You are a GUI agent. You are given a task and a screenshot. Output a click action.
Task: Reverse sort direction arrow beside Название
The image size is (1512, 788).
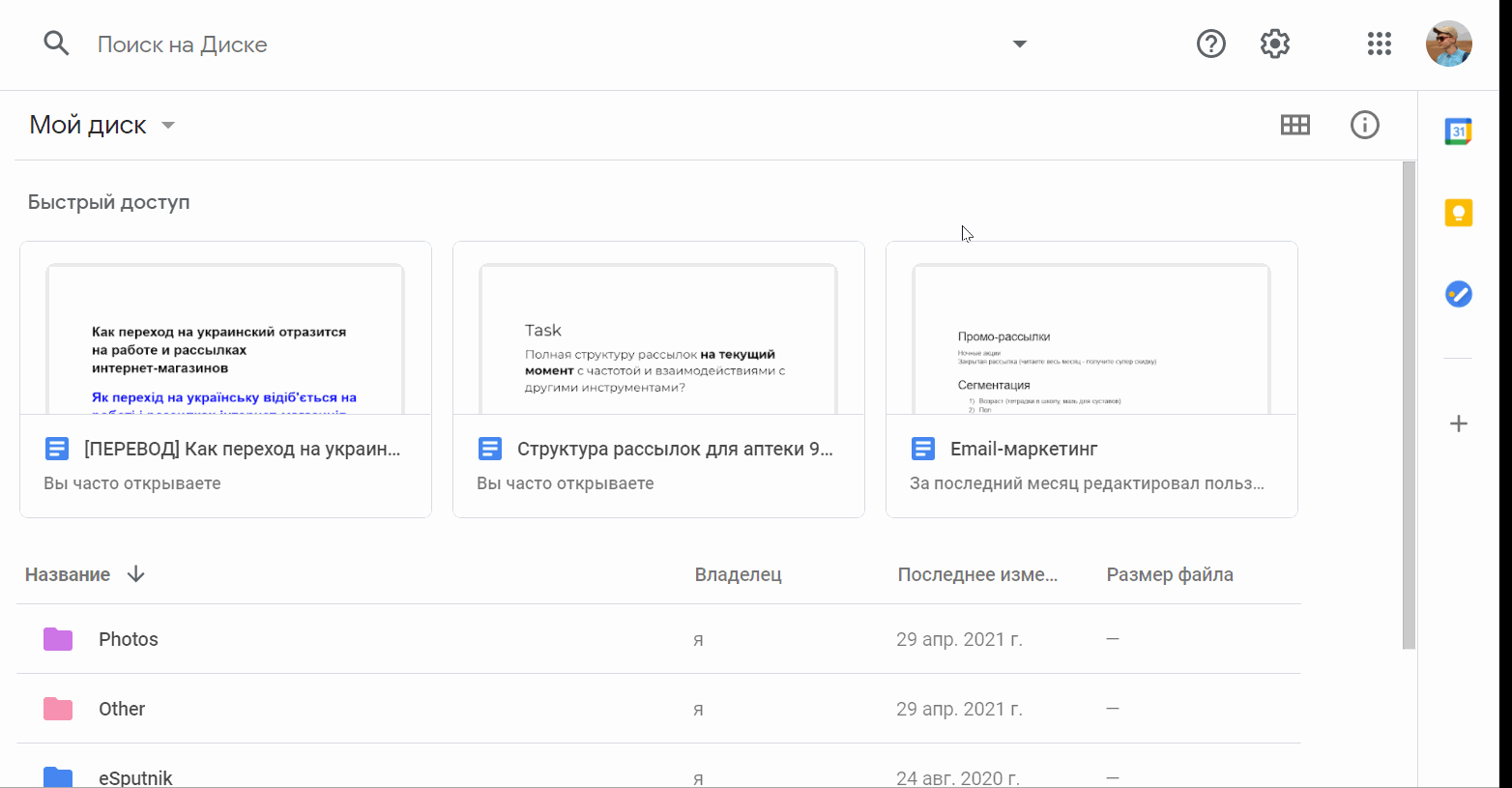tap(136, 574)
